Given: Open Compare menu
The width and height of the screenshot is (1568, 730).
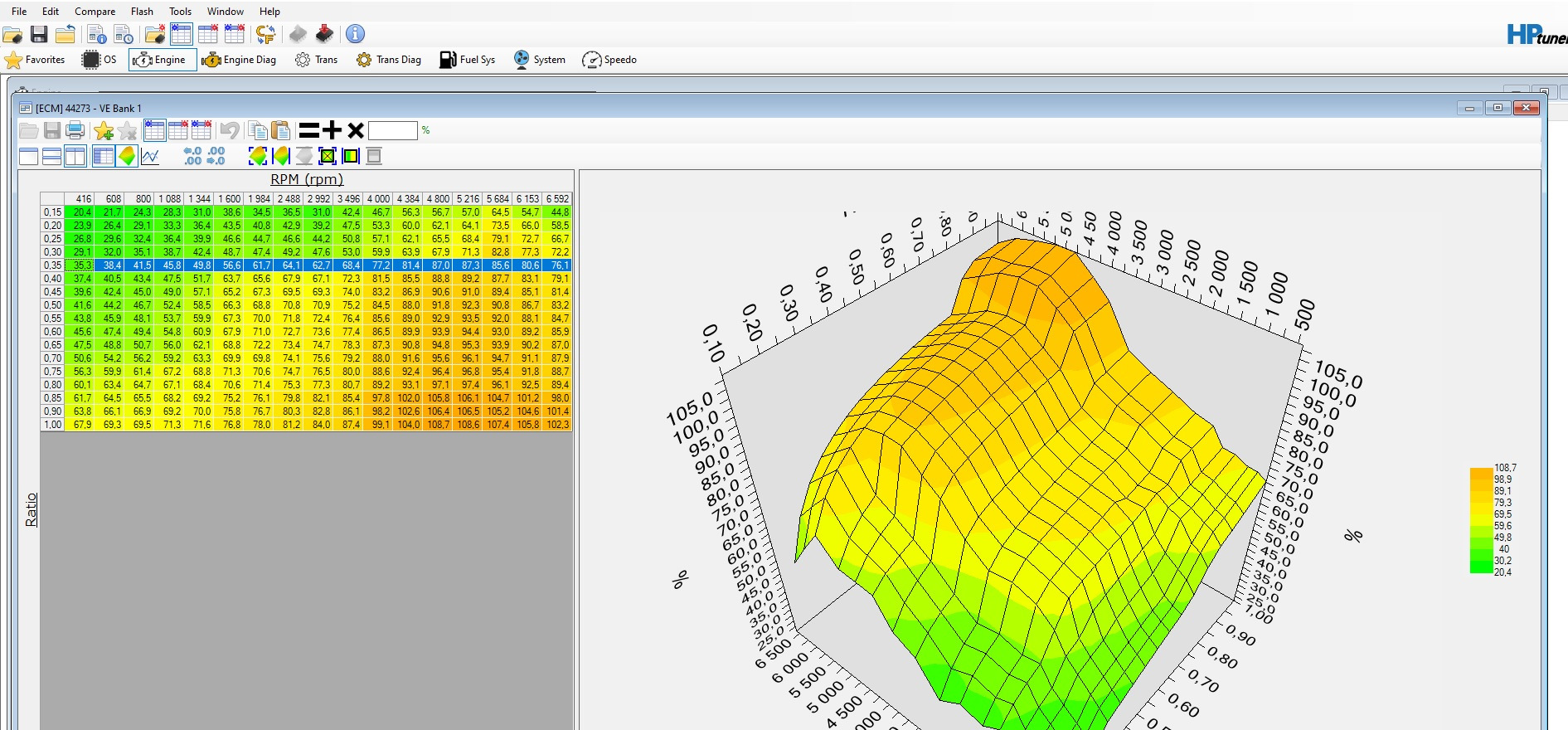Looking at the screenshot, I should (x=95, y=12).
